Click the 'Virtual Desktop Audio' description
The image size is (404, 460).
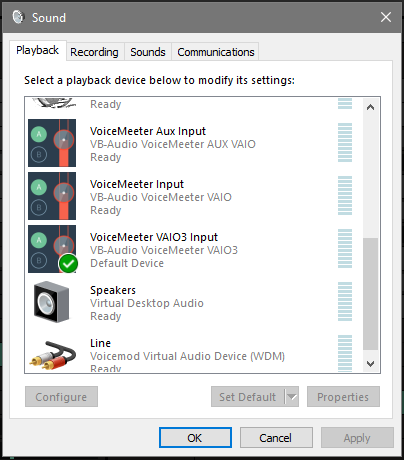coord(147,303)
